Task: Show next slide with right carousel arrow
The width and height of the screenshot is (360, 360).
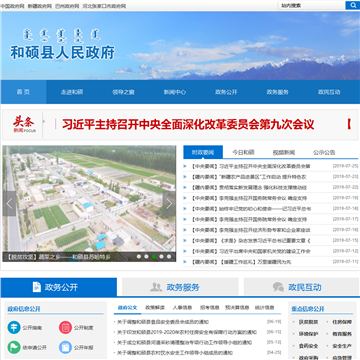Action: [169, 203]
